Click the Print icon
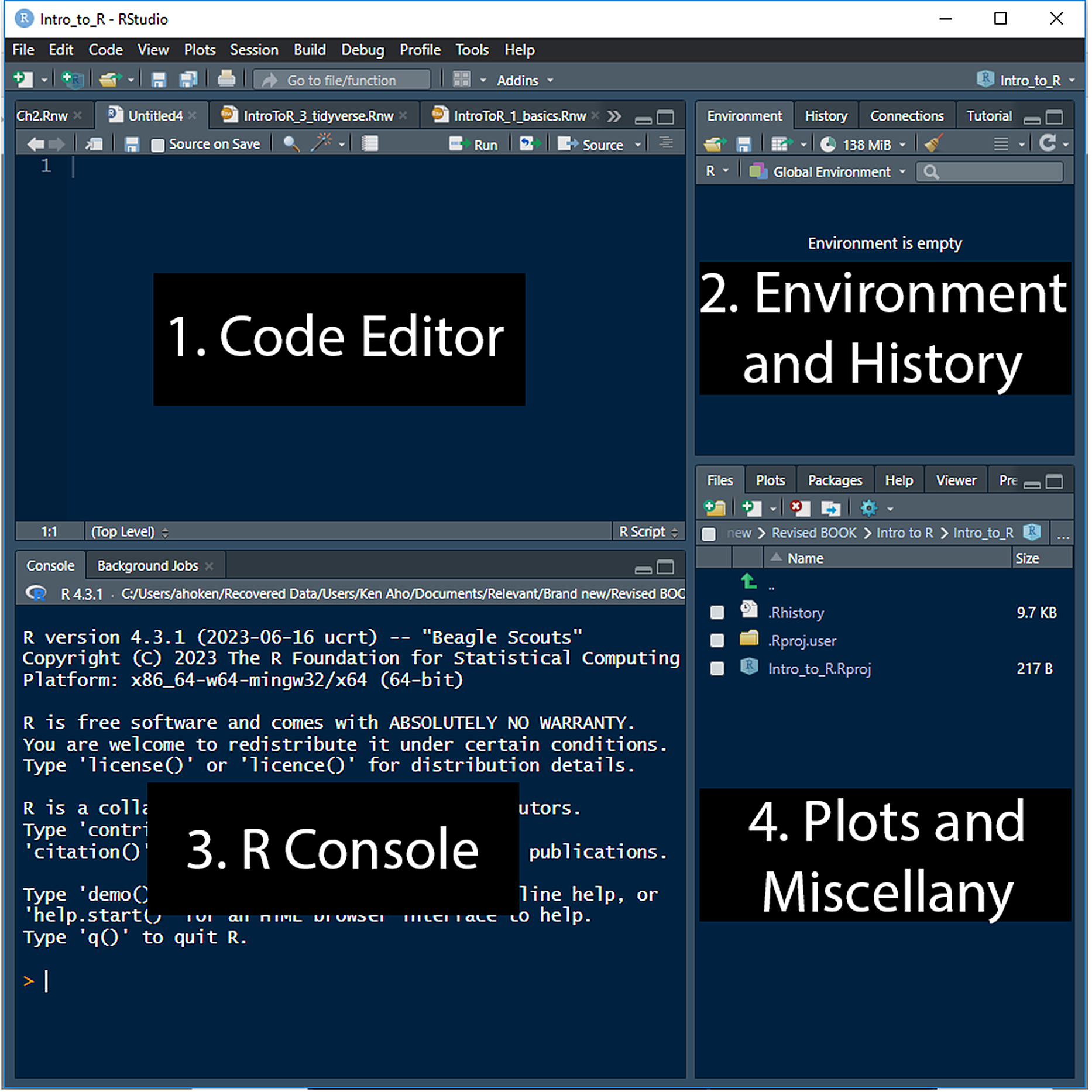 coord(226,79)
